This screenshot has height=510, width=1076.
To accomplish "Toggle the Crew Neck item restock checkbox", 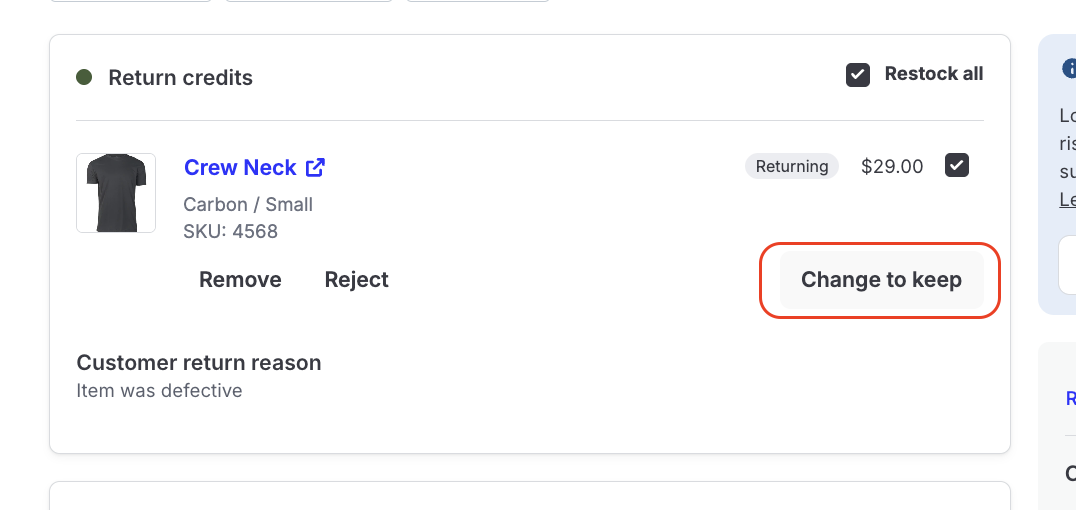I will (x=957, y=166).
